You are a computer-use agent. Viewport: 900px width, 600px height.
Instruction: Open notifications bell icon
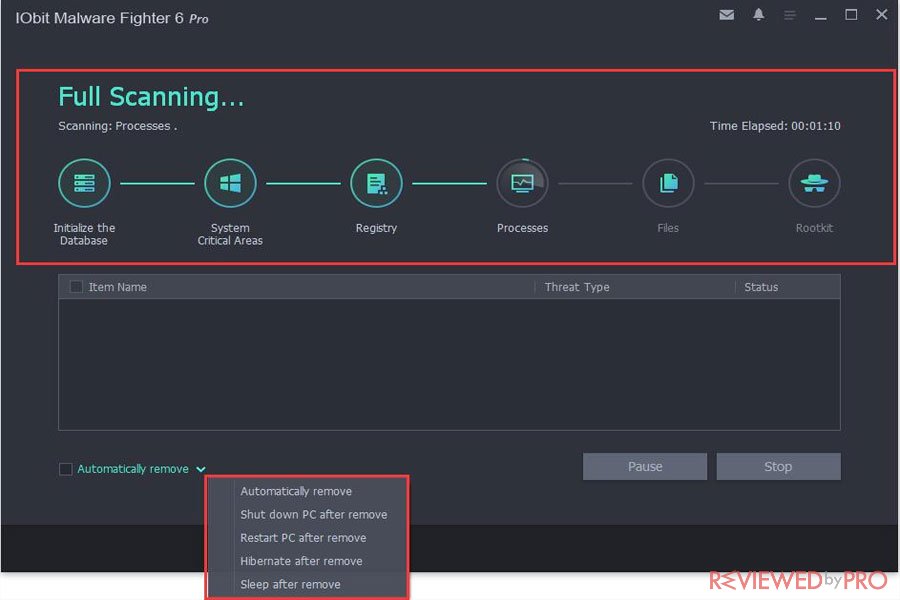click(x=758, y=14)
